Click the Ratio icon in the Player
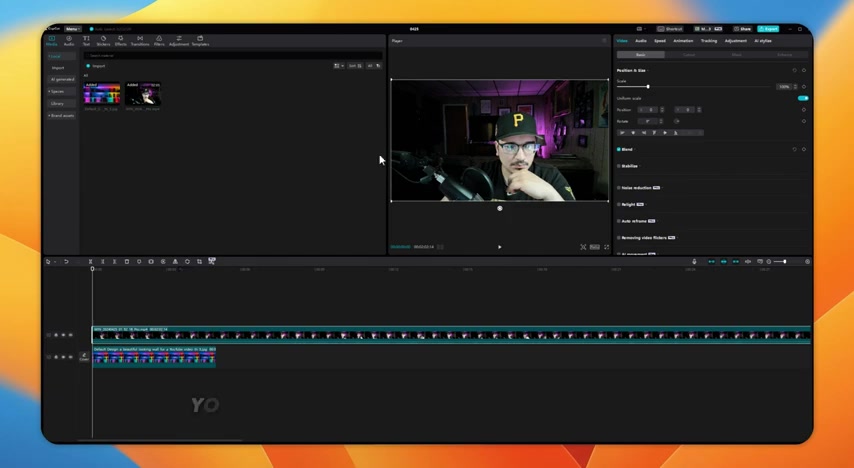 tap(595, 247)
